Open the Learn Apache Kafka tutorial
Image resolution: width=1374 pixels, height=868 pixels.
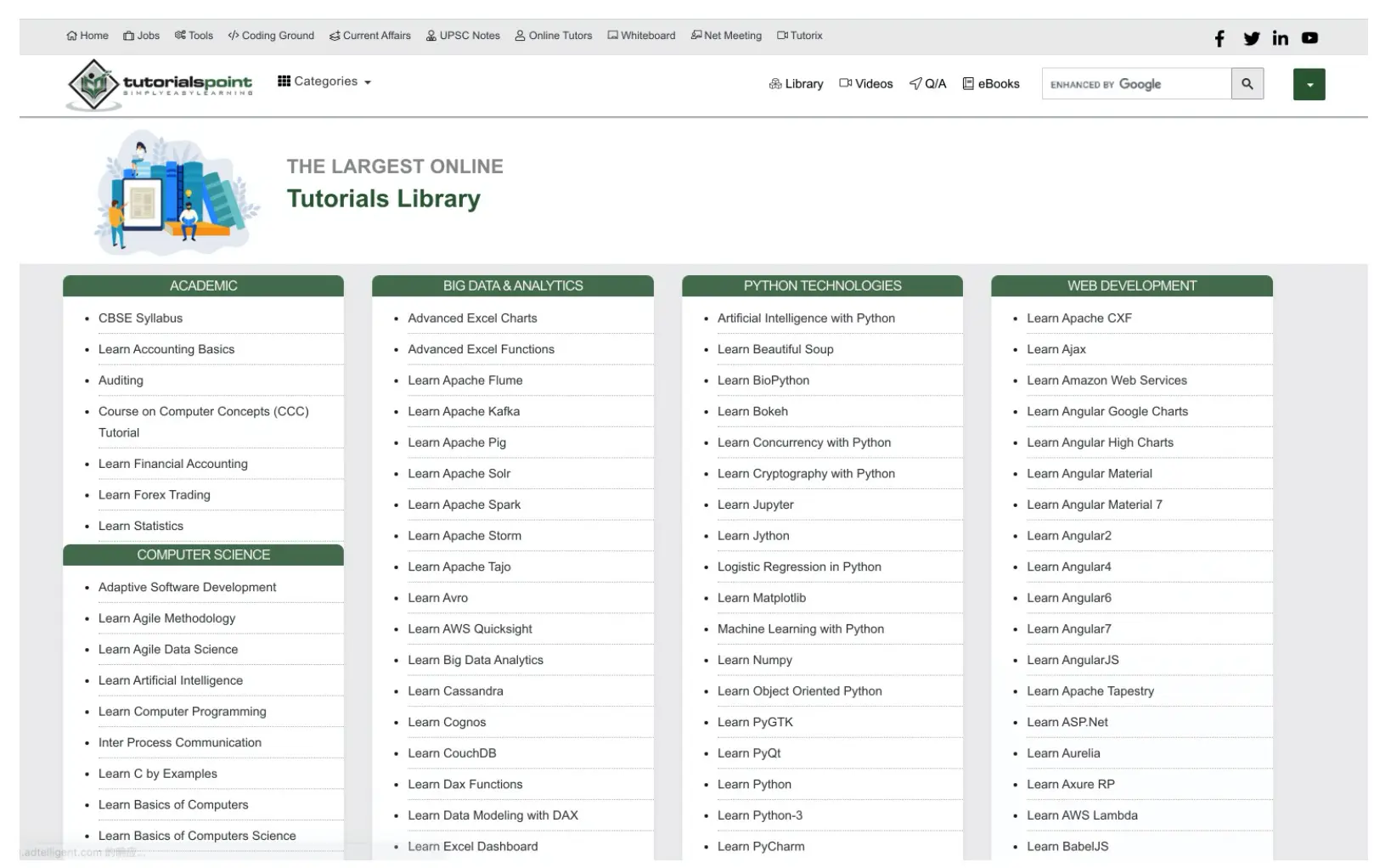point(464,411)
